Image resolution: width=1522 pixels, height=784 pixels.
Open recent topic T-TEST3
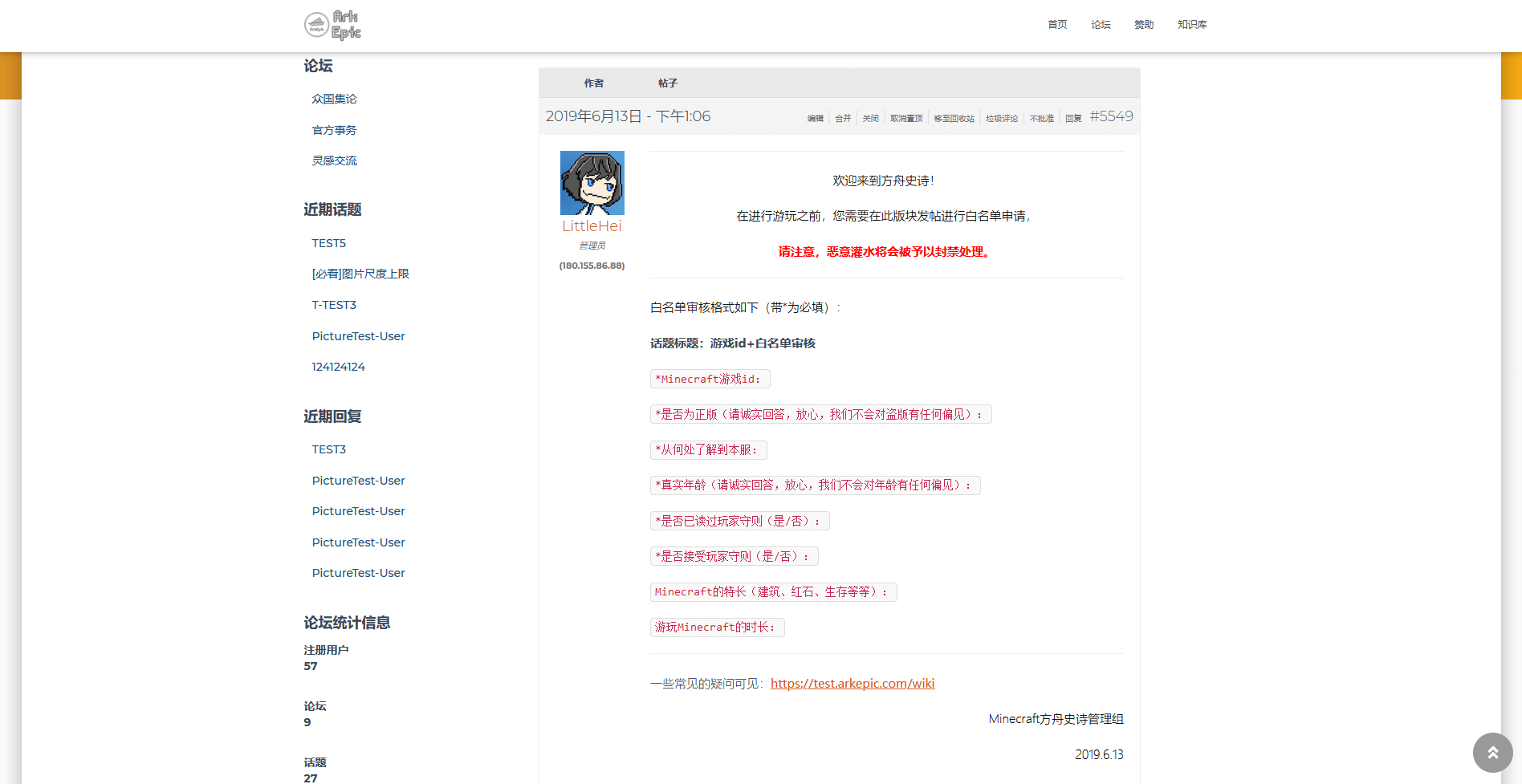point(334,305)
